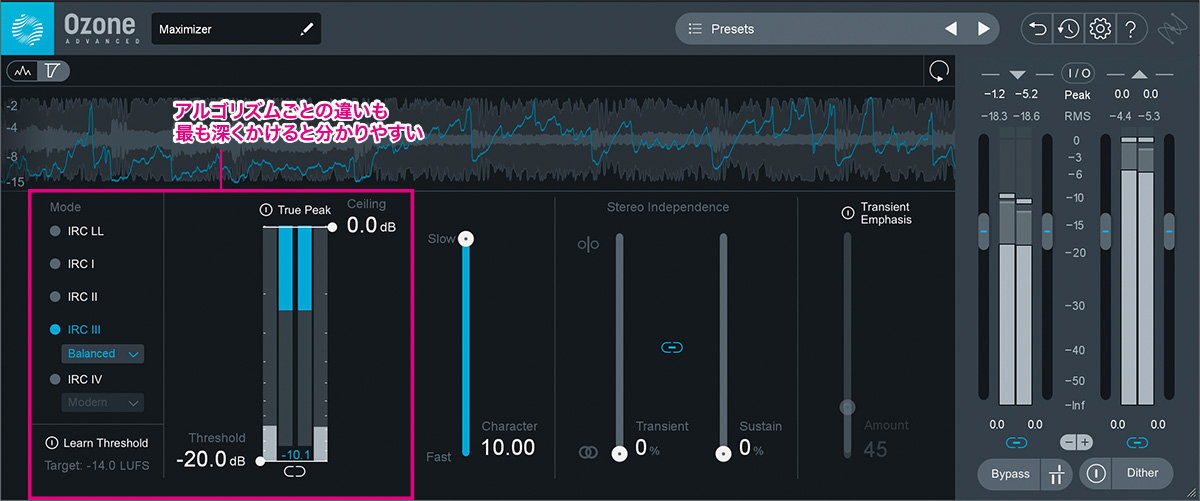The width and height of the screenshot is (1200, 501).
Task: Toggle True Peak limiting
Action: (x=265, y=210)
